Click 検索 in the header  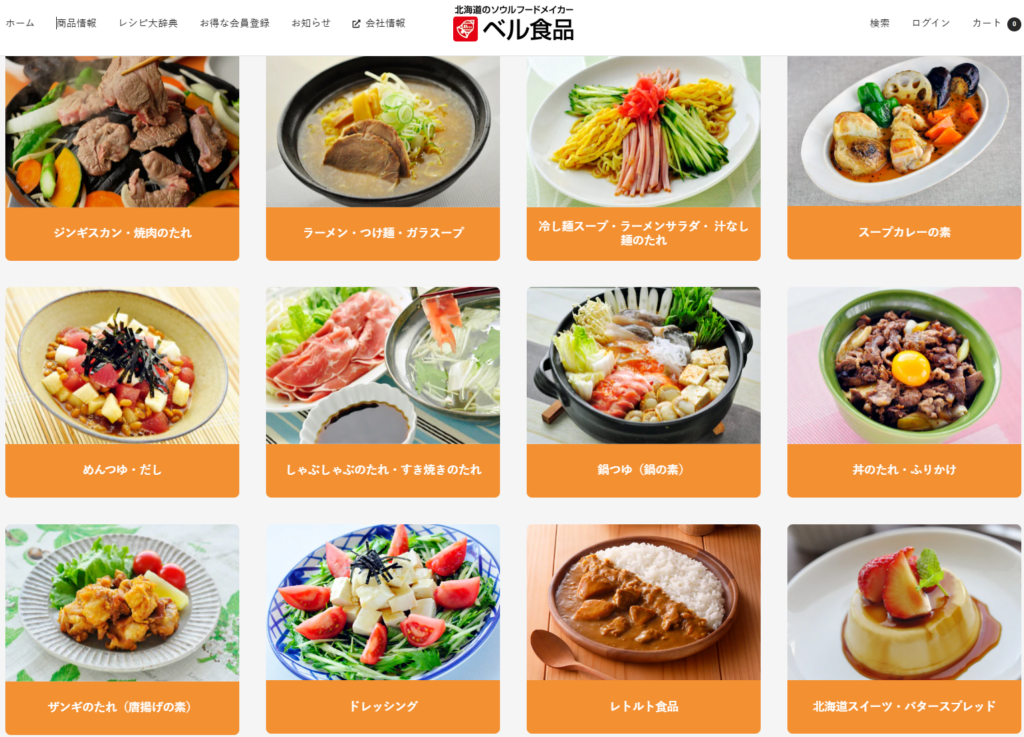click(879, 23)
